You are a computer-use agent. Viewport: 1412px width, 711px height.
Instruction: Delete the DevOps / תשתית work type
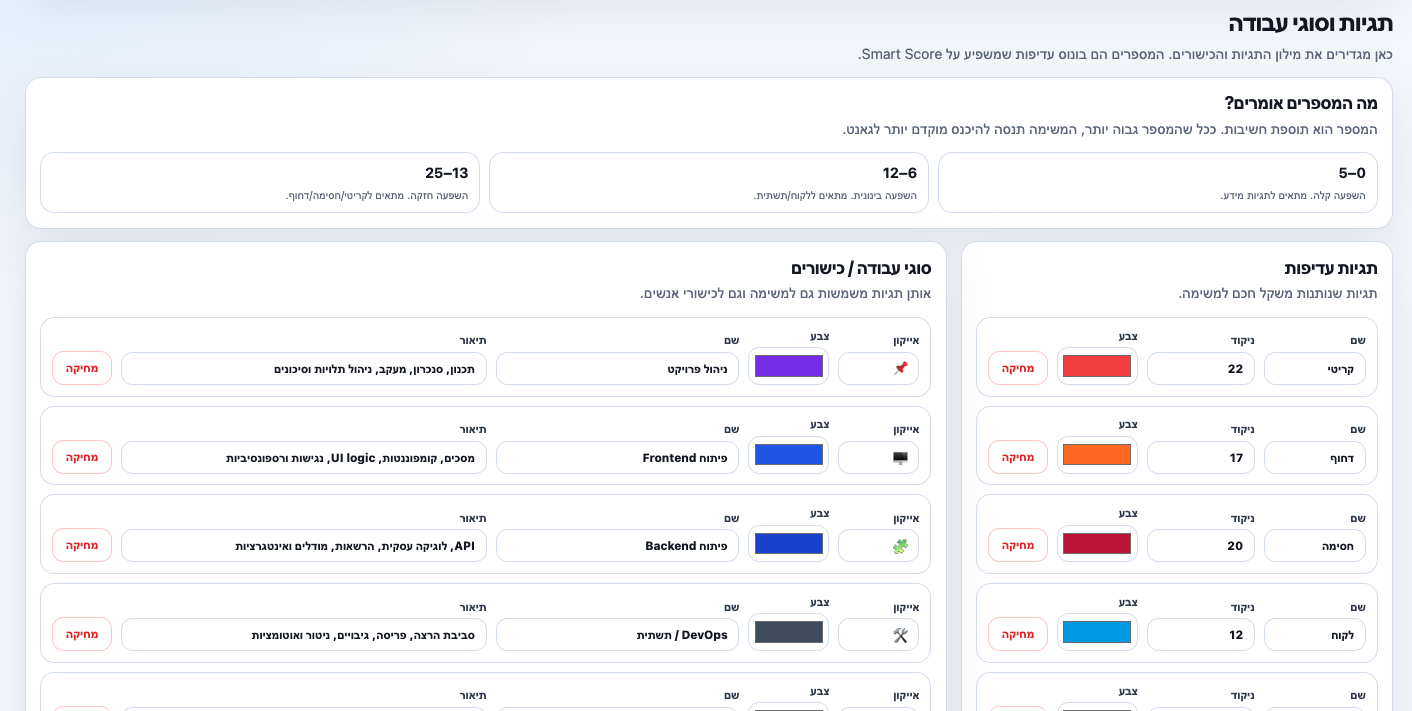(x=82, y=634)
